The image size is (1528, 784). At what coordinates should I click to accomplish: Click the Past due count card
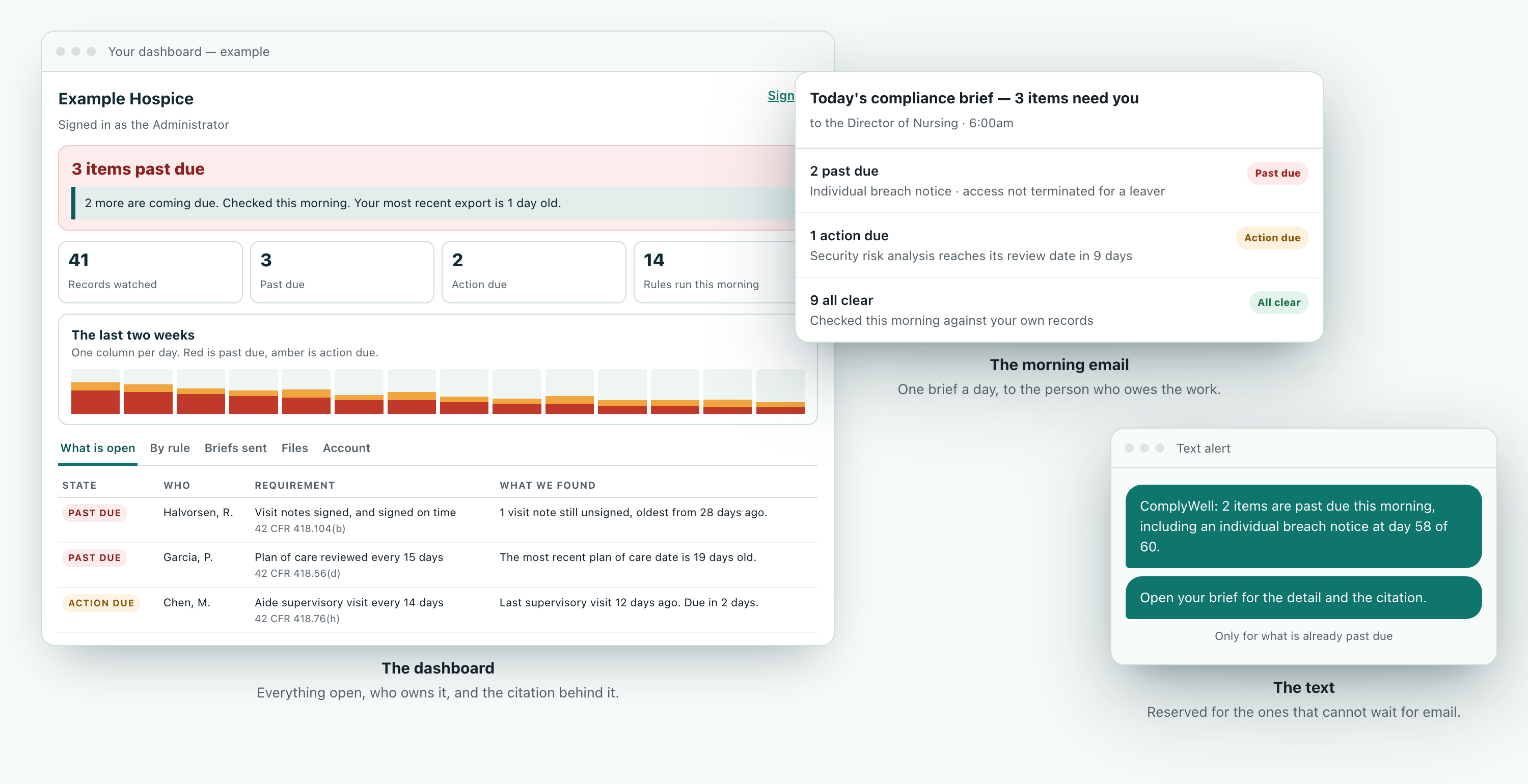coord(342,272)
